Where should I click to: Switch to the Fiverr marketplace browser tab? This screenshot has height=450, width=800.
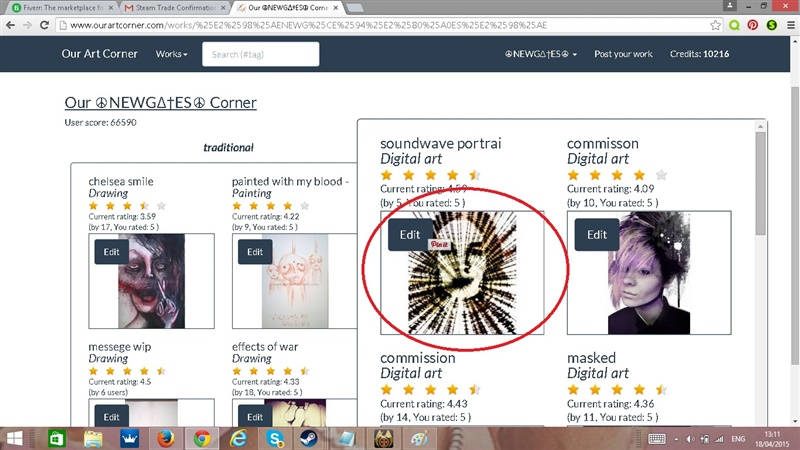(x=61, y=8)
